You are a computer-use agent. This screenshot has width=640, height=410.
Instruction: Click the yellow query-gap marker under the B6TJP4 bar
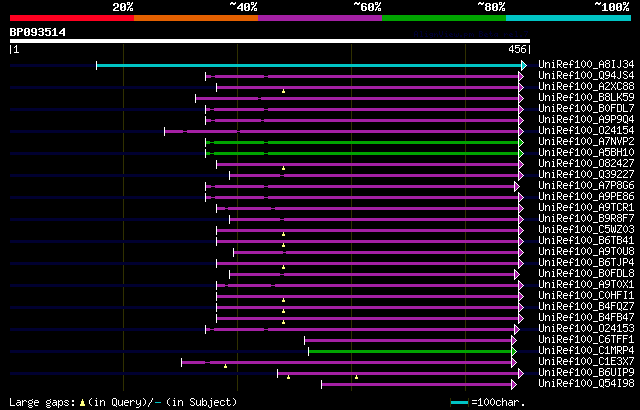[283, 268]
